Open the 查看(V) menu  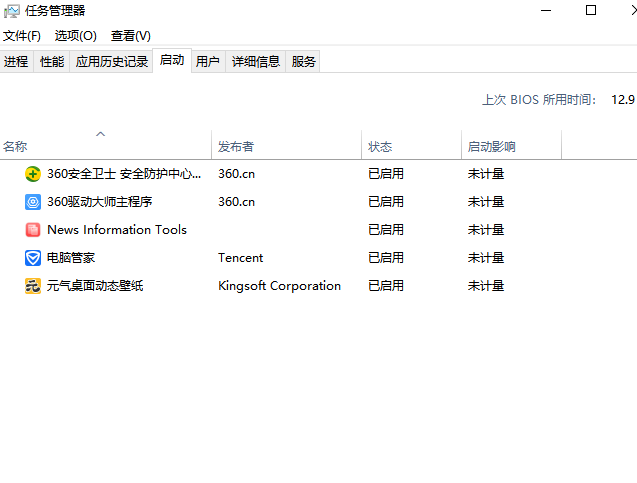[131, 36]
